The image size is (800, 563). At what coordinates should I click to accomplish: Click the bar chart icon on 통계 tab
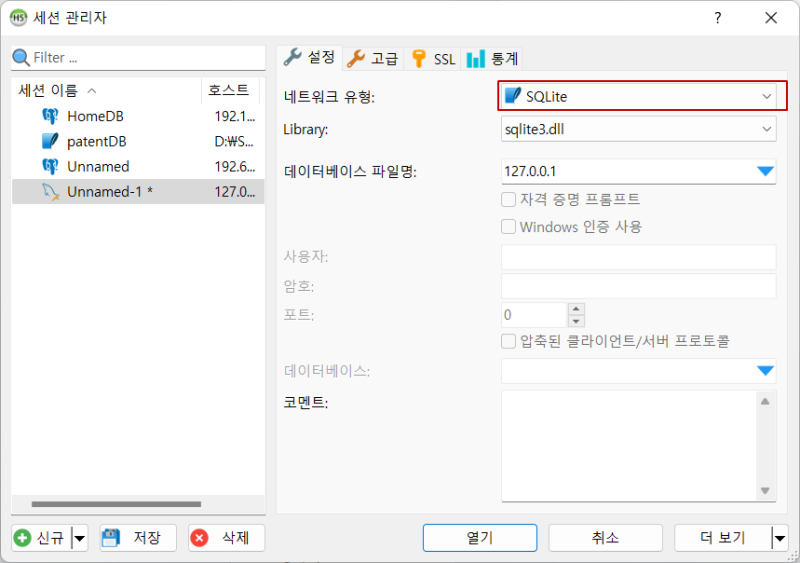tap(476, 59)
